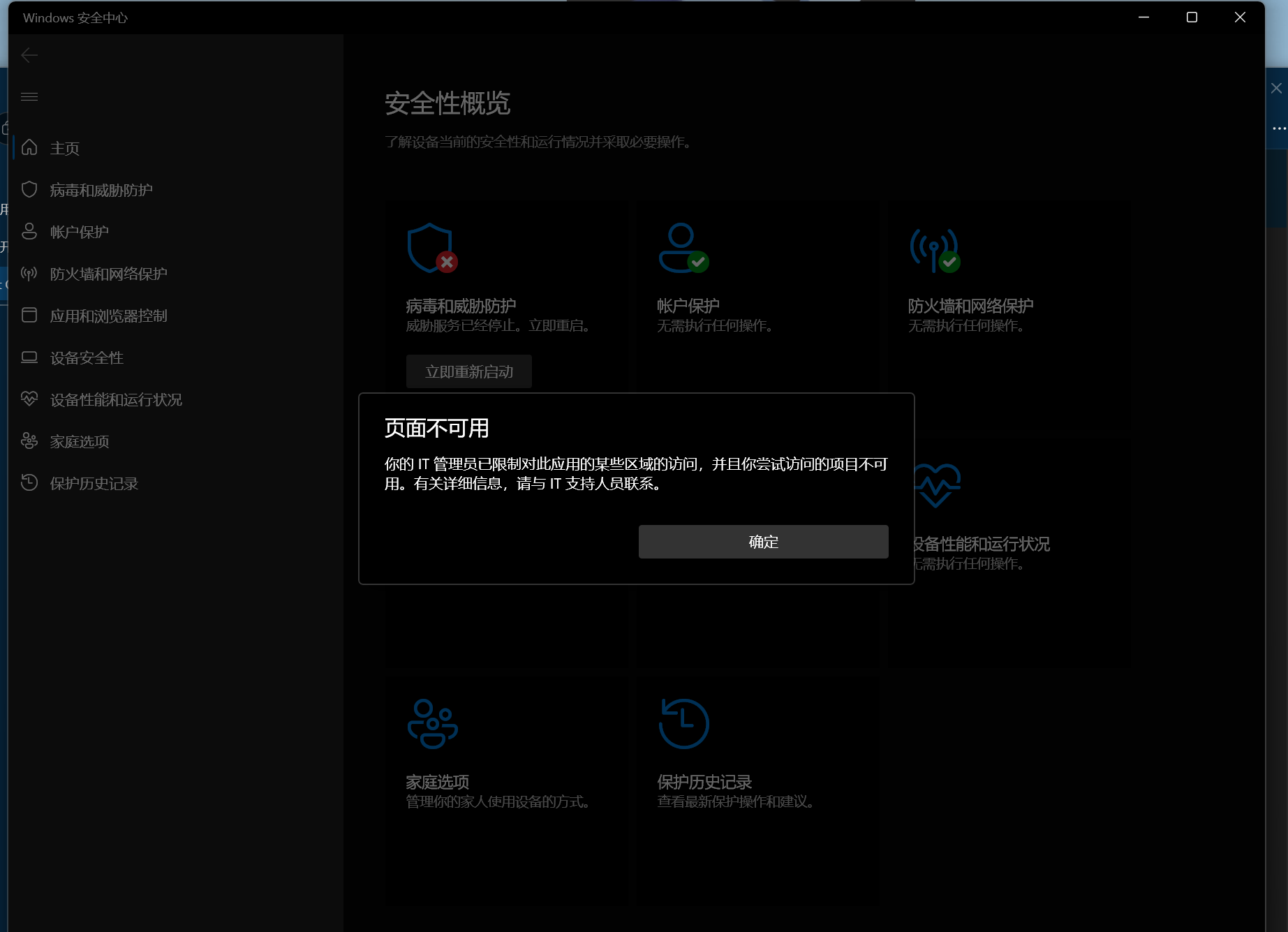Click the Windows 安全中心 title bar text
Image resolution: width=1288 pixels, height=932 pixels.
(75, 17)
